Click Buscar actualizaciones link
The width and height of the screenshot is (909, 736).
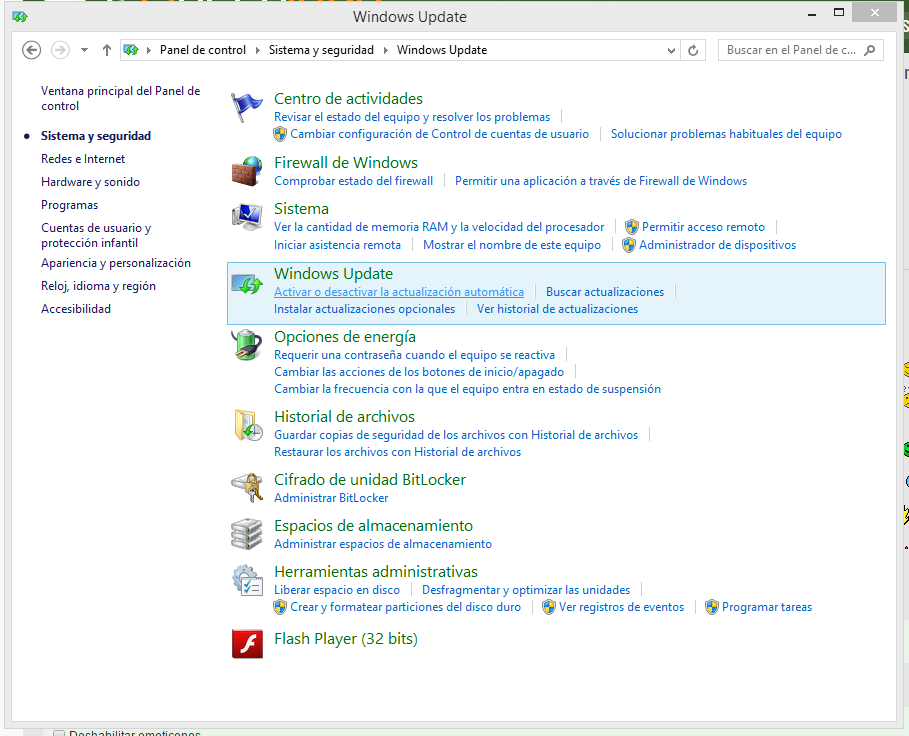[x=605, y=292]
